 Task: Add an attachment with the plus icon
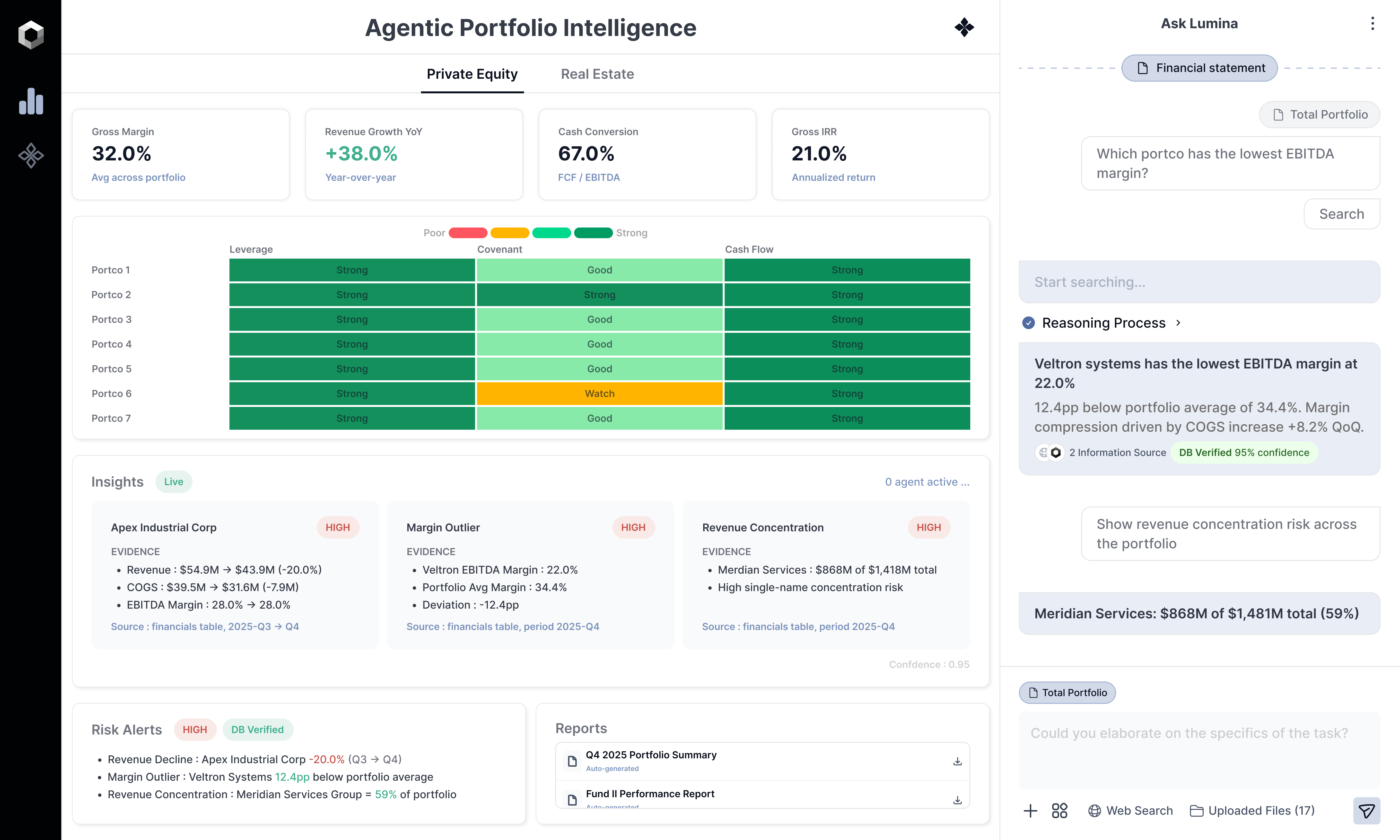(1031, 811)
